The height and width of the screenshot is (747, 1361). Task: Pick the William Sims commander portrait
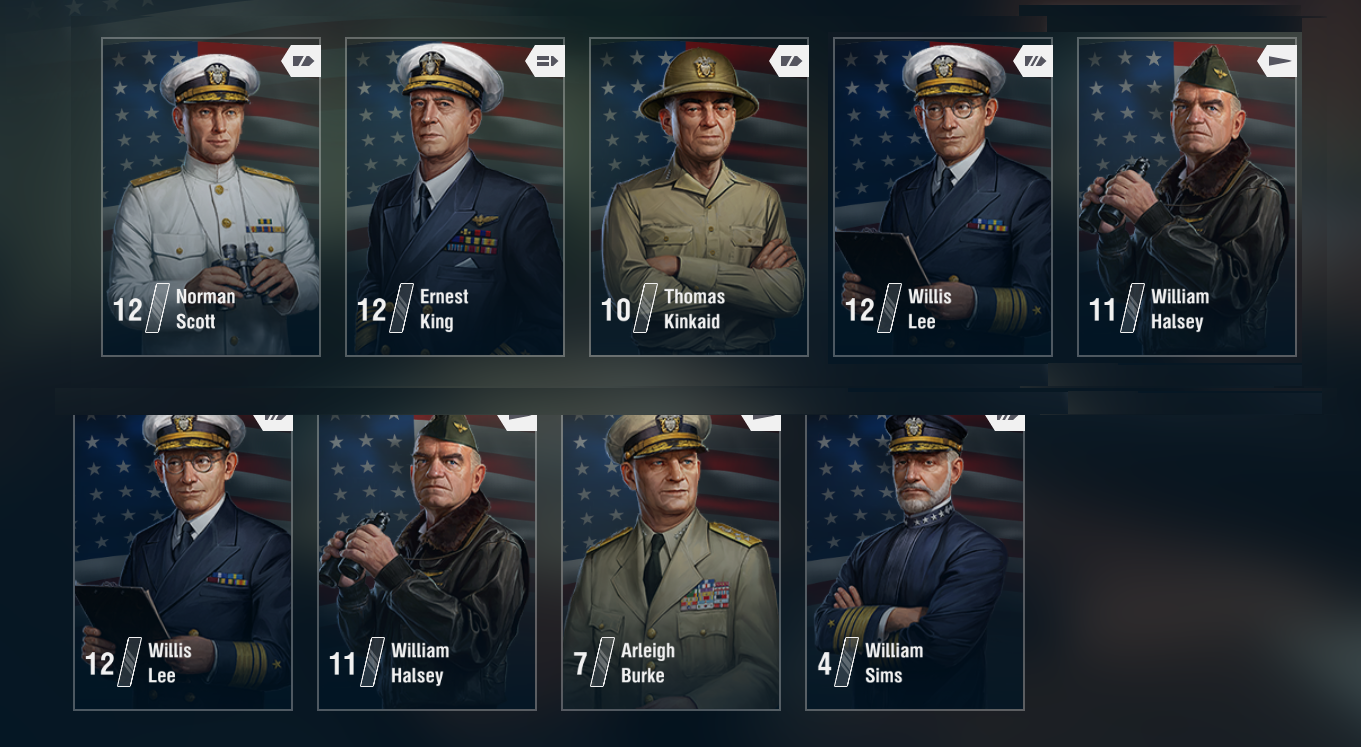pos(915,562)
